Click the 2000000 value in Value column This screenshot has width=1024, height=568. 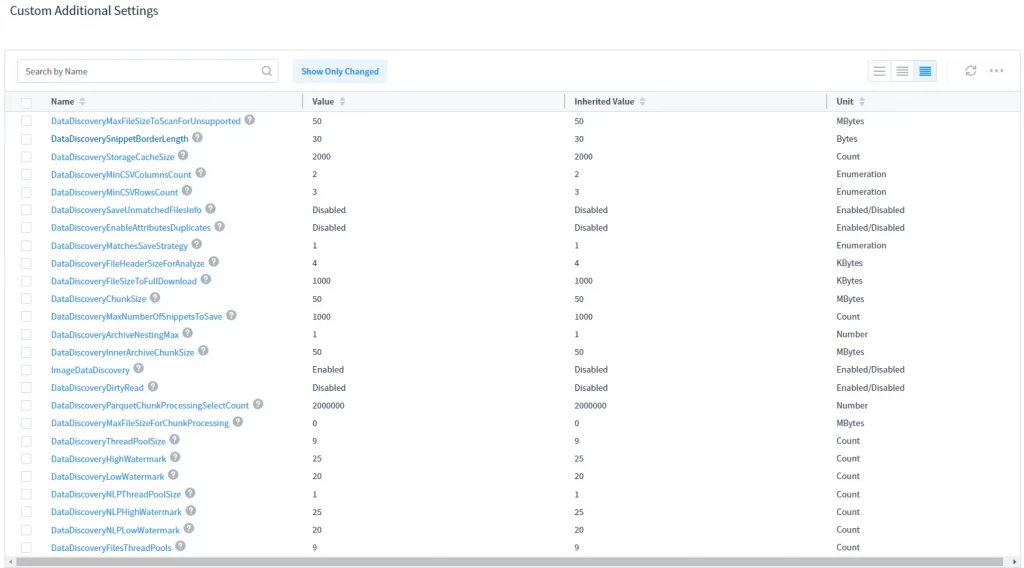328,405
